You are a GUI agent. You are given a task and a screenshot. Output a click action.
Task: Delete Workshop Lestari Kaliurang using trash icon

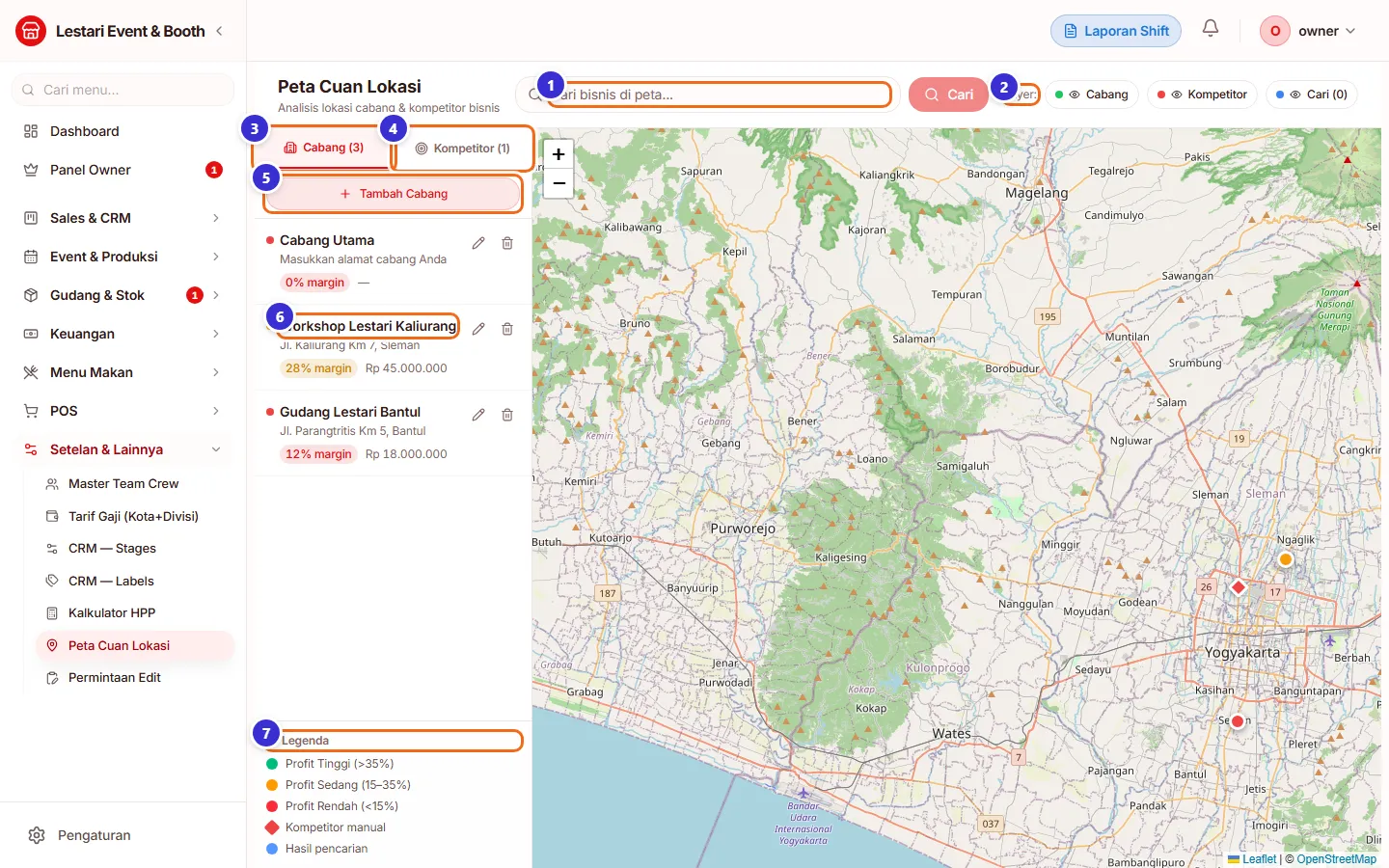[x=507, y=329]
